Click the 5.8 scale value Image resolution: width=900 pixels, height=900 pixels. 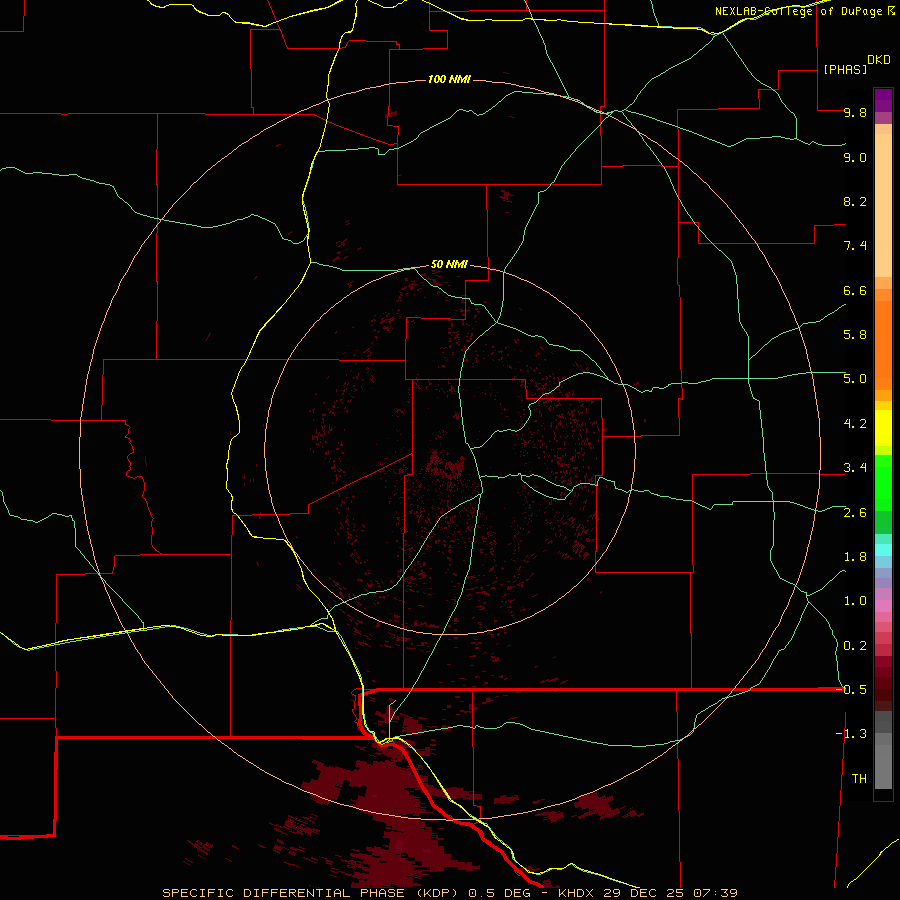[855, 334]
